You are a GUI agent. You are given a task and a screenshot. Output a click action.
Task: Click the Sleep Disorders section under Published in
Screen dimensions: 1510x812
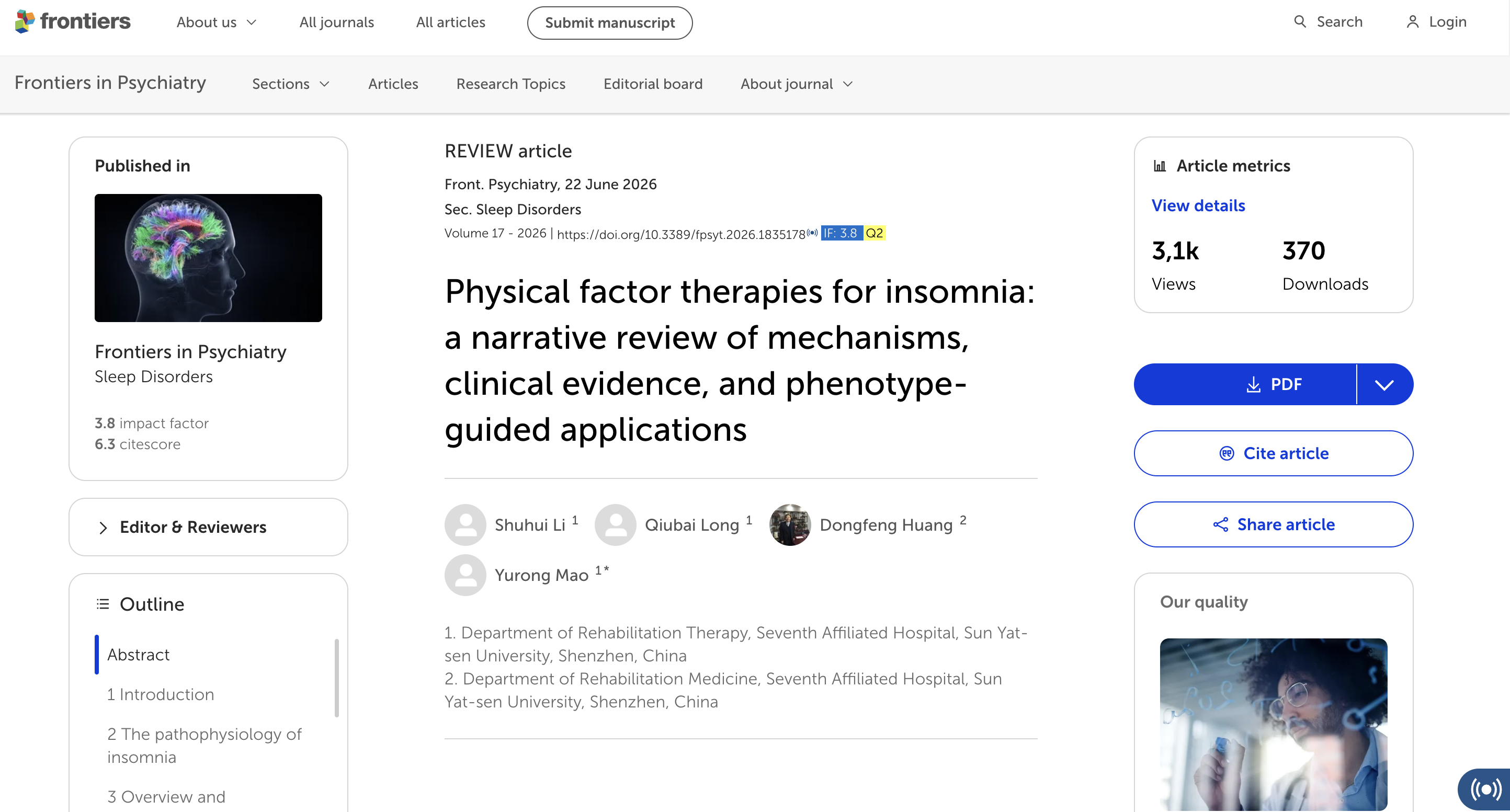(x=154, y=376)
